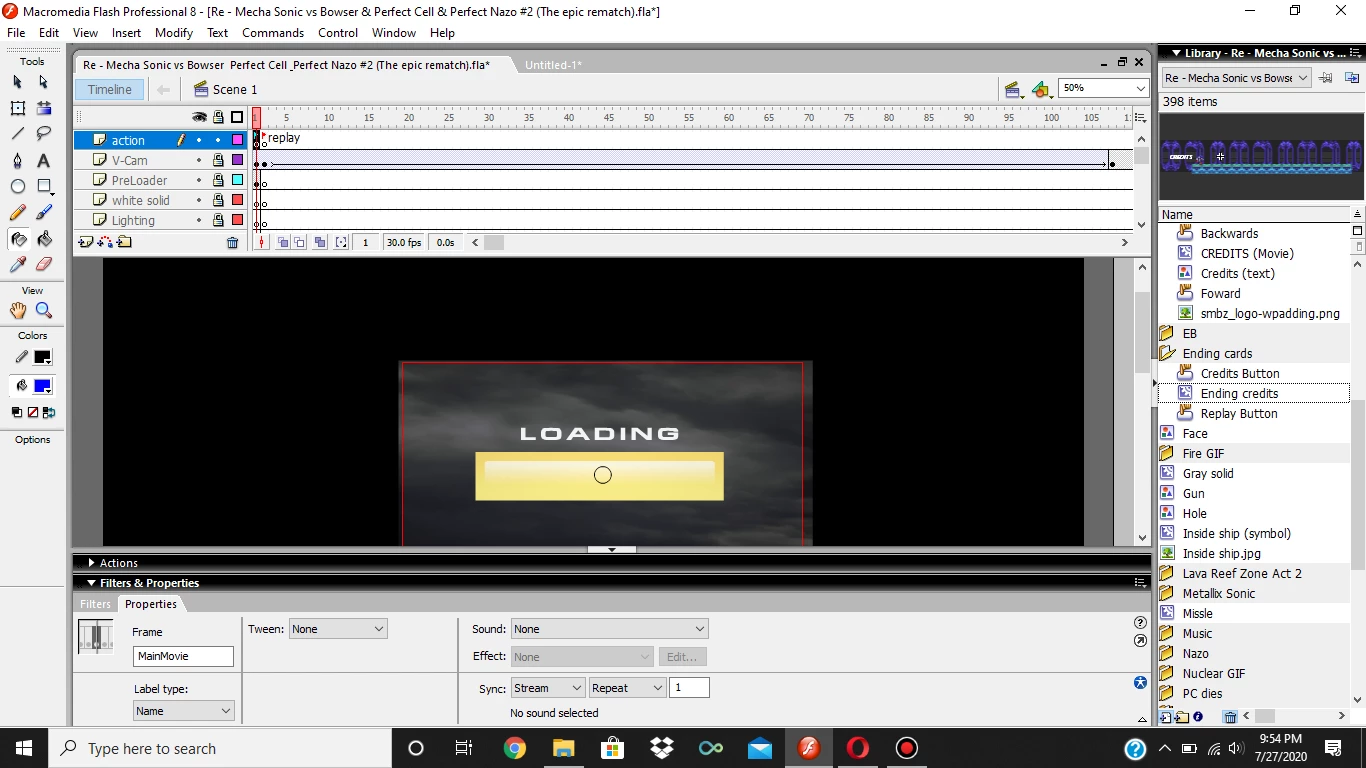
Task: Open the Label type dropdown
Action: click(x=183, y=711)
